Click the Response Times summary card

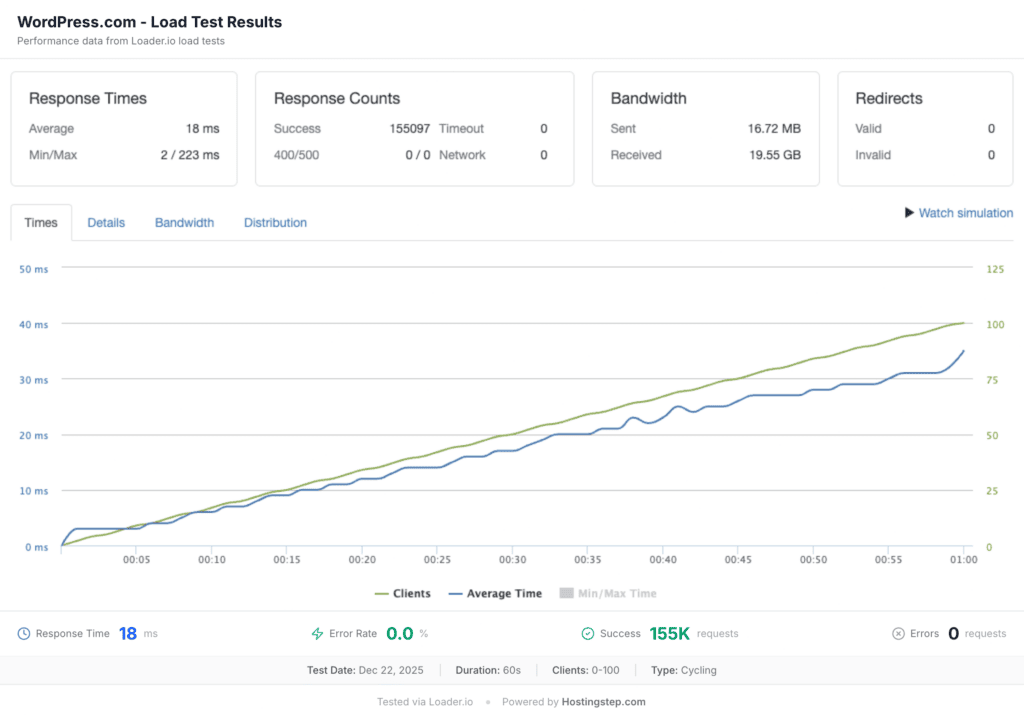[x=124, y=128]
